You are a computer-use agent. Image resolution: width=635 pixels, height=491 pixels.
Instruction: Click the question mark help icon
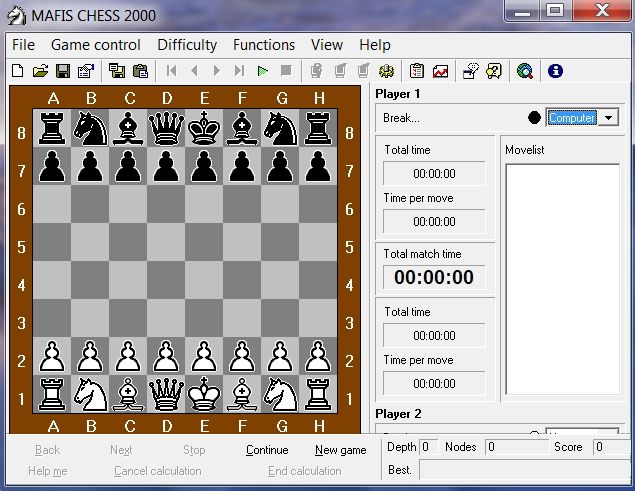494,71
